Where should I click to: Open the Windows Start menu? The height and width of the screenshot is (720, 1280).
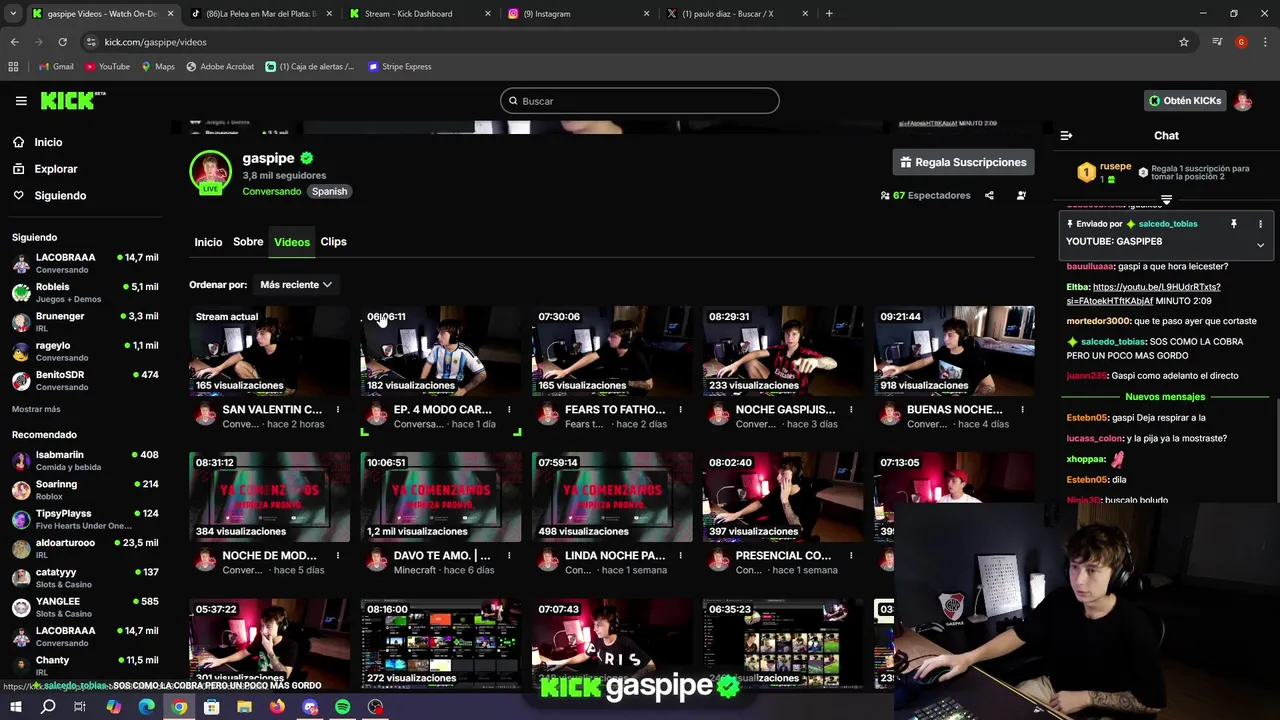[15, 707]
